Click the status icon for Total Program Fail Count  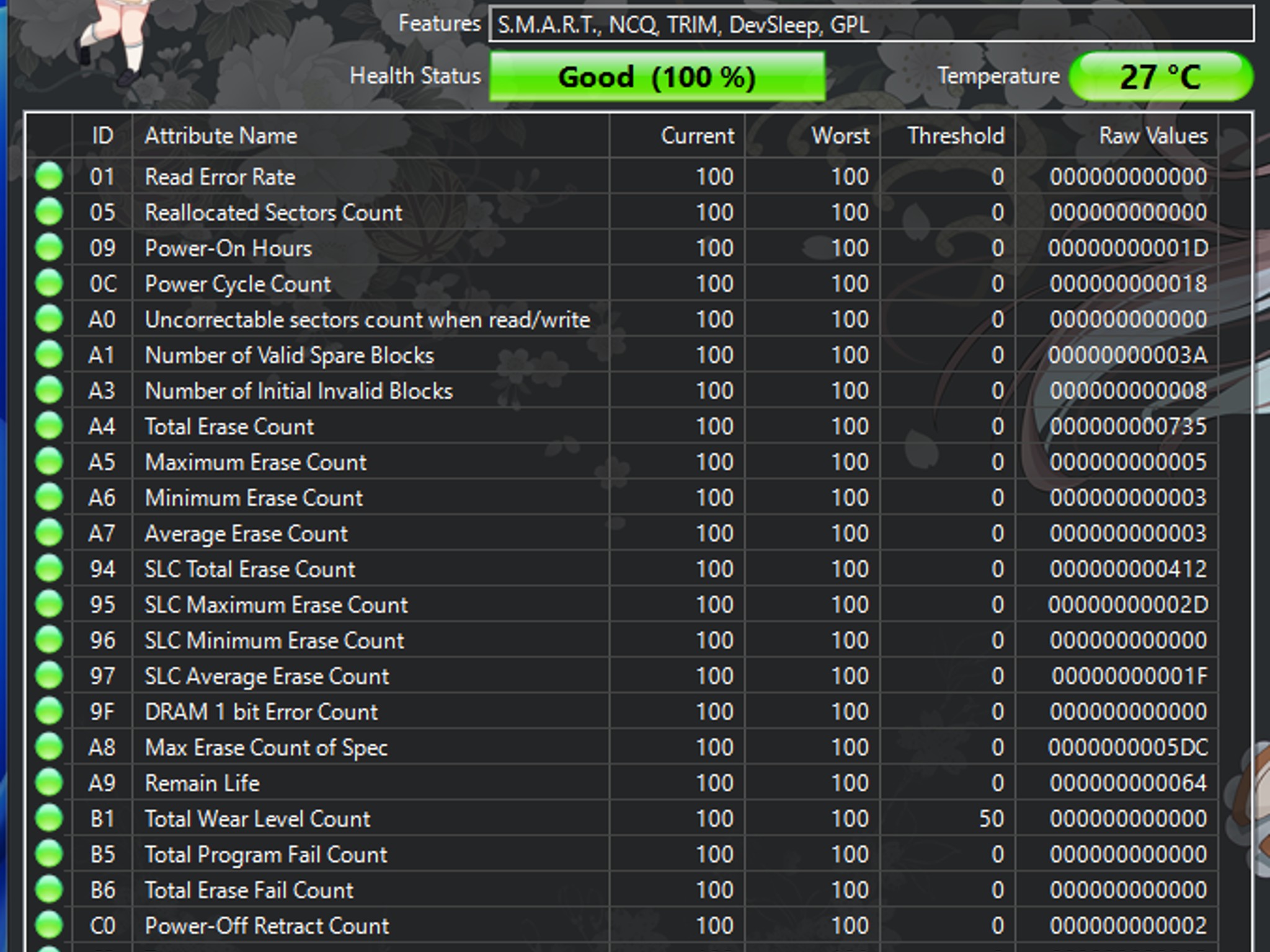[x=49, y=853]
